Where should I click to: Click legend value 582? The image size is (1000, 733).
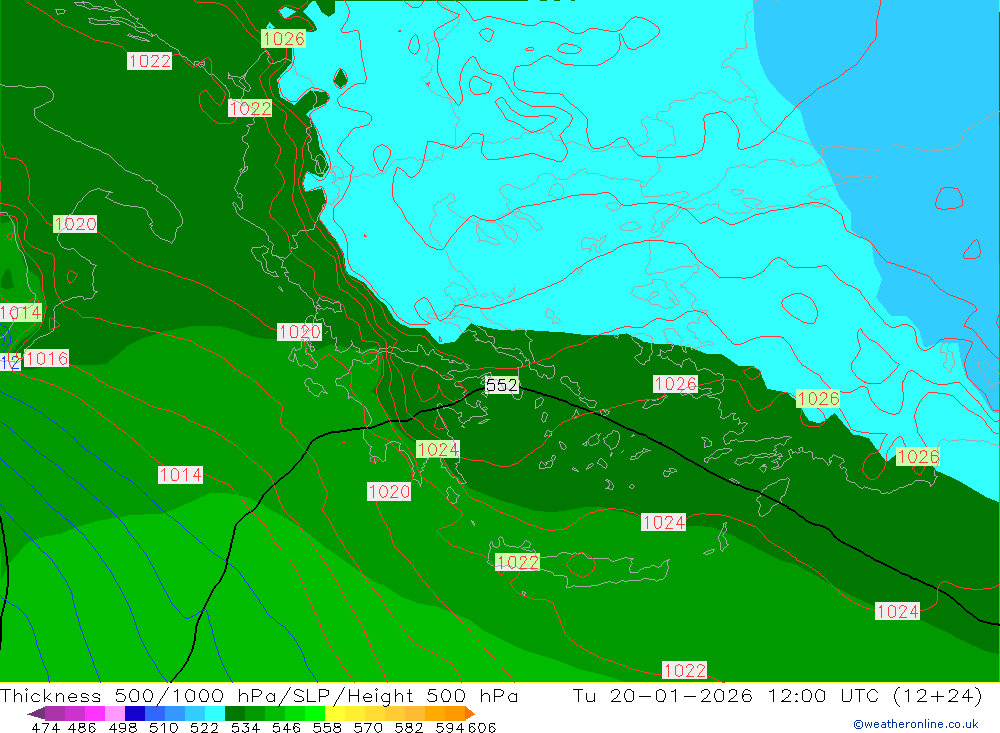(x=408, y=727)
